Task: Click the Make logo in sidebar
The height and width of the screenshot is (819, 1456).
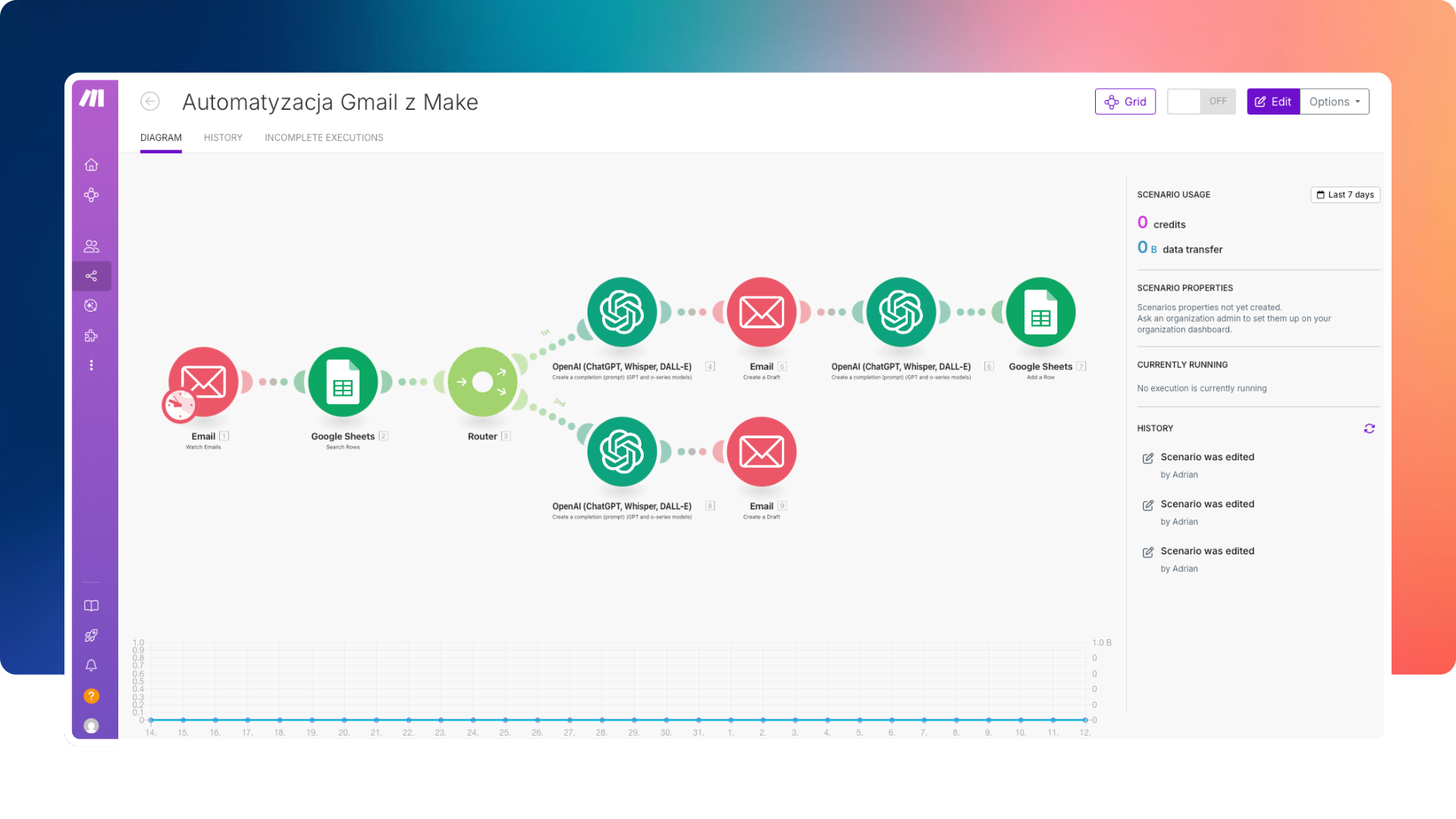Action: pos(92,99)
